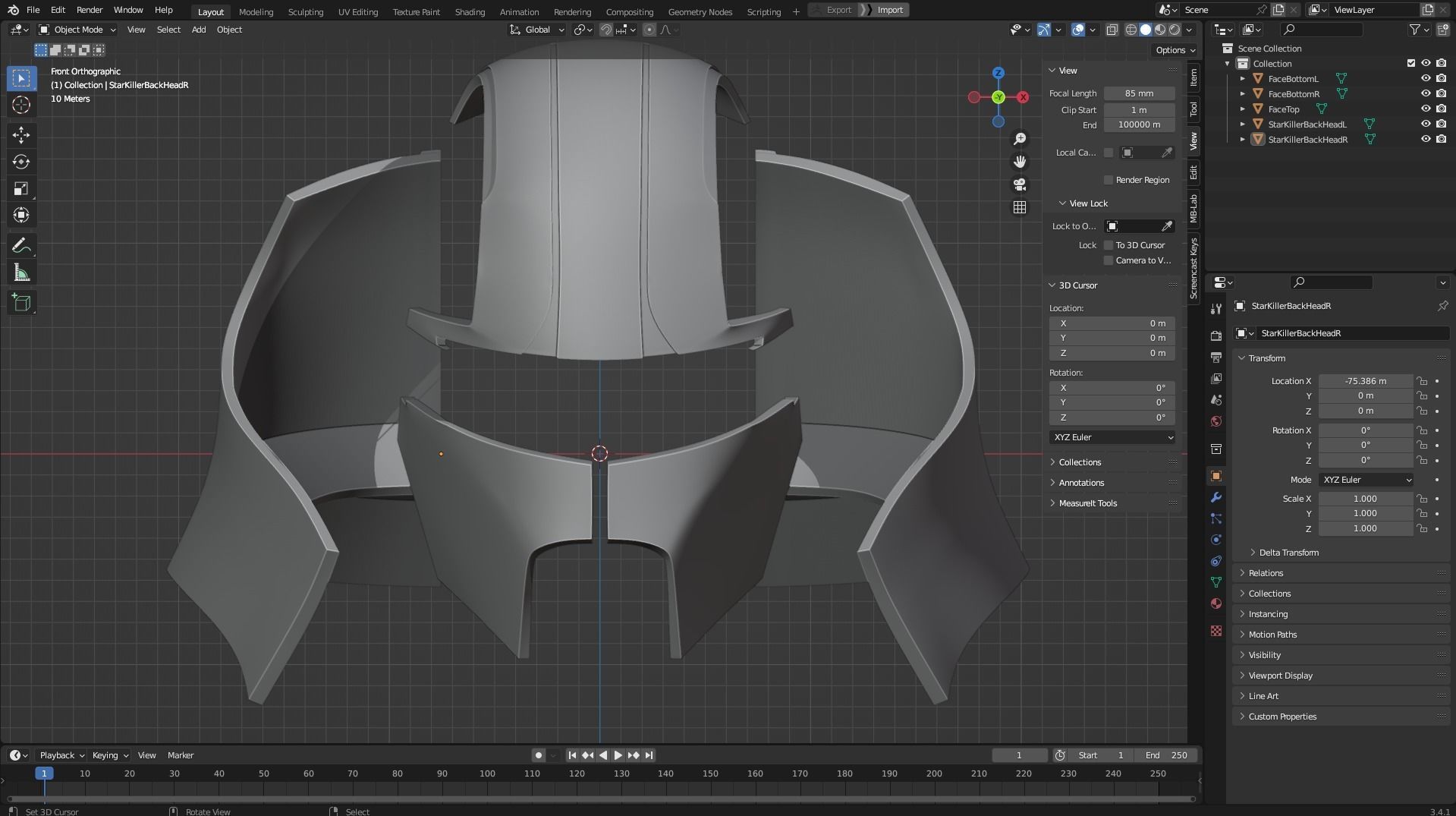Viewport: 1456px width, 816px height.
Task: Open the Playback popover
Action: (x=61, y=755)
